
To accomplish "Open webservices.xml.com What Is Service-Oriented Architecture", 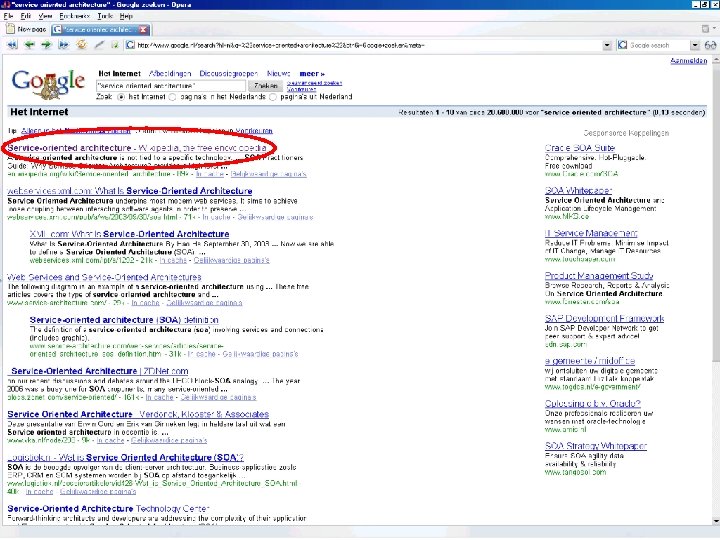I will [x=129, y=191].
